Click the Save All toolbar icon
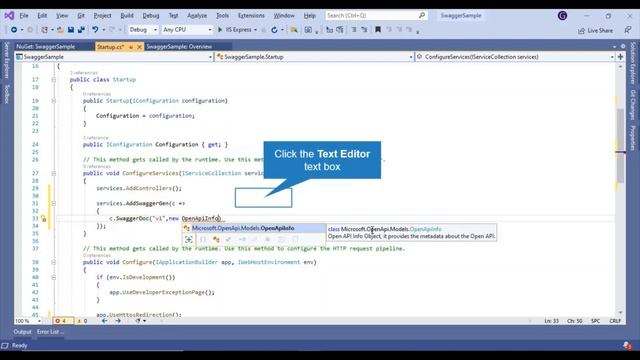 coord(81,30)
